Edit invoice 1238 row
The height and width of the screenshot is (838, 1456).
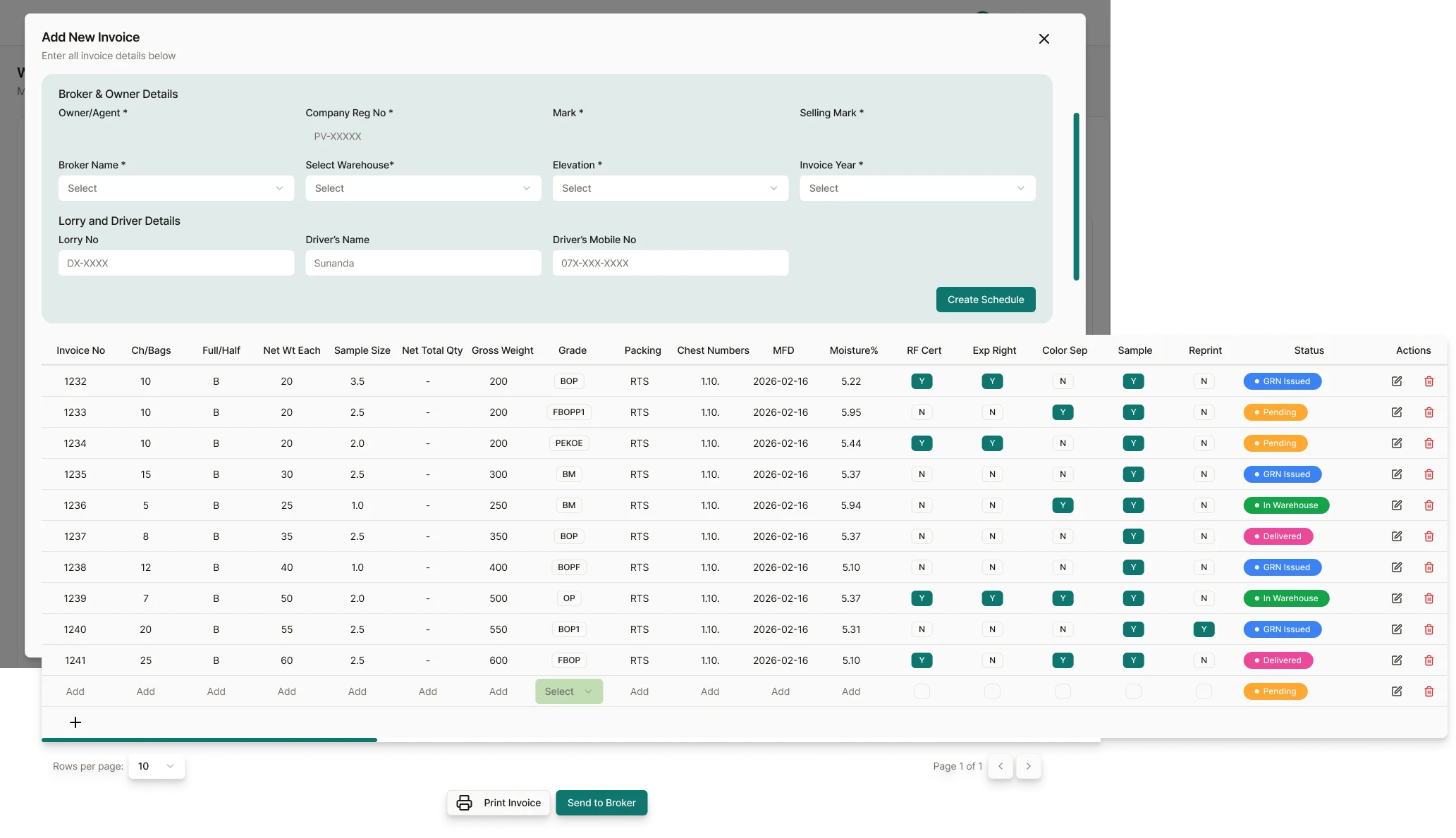1397,567
